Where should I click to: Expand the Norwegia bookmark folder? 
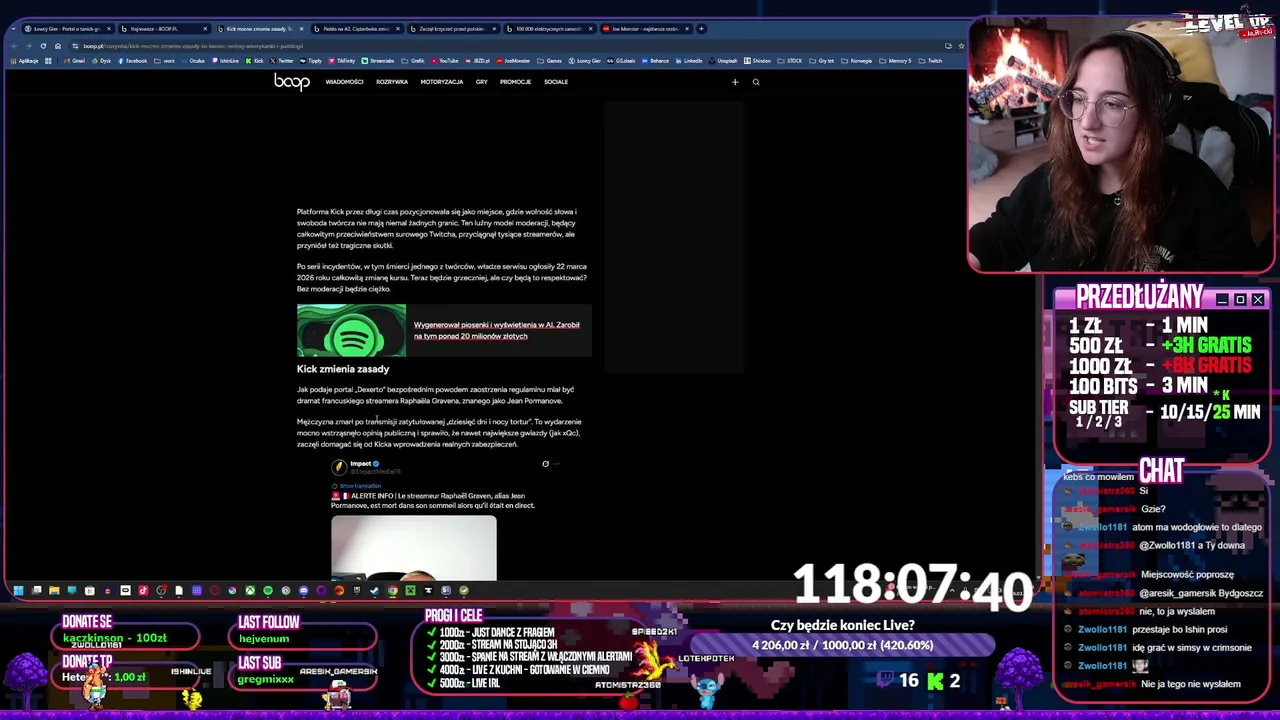857,61
